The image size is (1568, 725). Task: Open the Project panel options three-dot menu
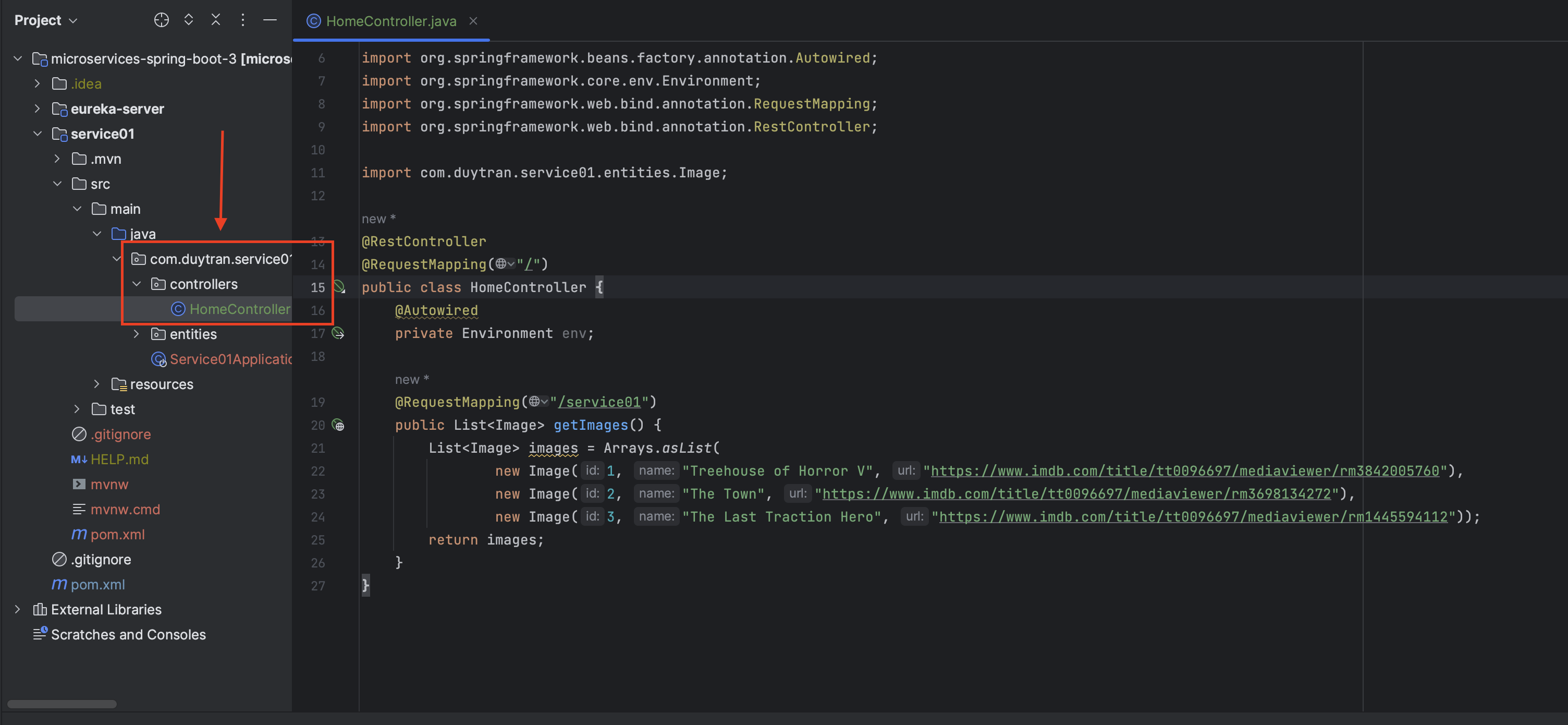(x=242, y=20)
